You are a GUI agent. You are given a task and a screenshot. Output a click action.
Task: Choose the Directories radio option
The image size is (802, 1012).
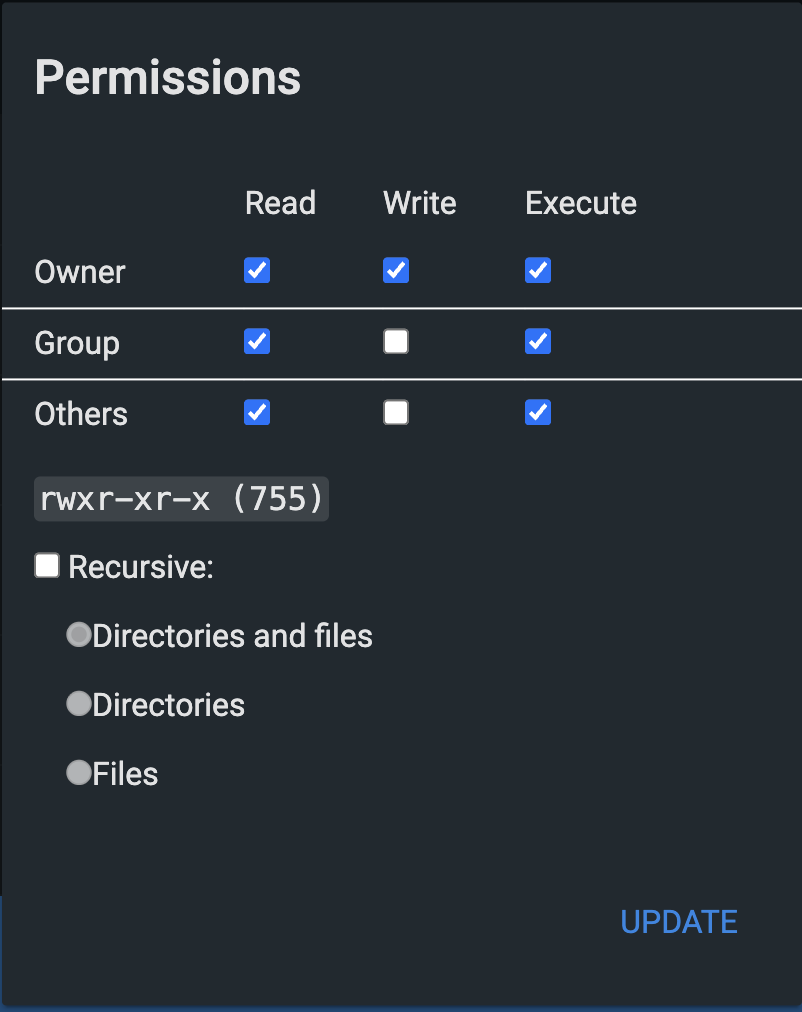click(79, 703)
